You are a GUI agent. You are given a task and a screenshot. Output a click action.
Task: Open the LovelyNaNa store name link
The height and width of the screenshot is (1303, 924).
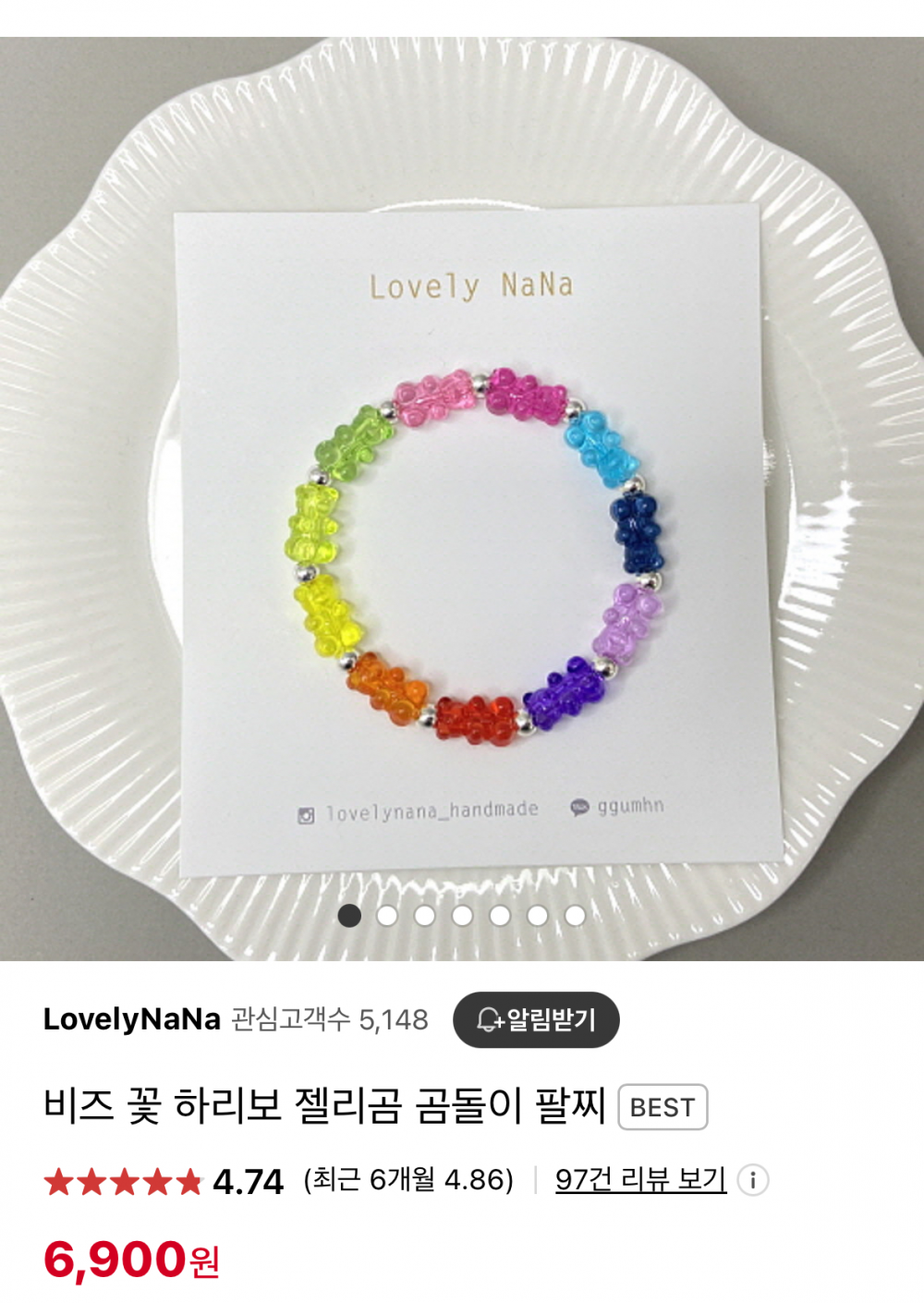pyautogui.click(x=131, y=1019)
